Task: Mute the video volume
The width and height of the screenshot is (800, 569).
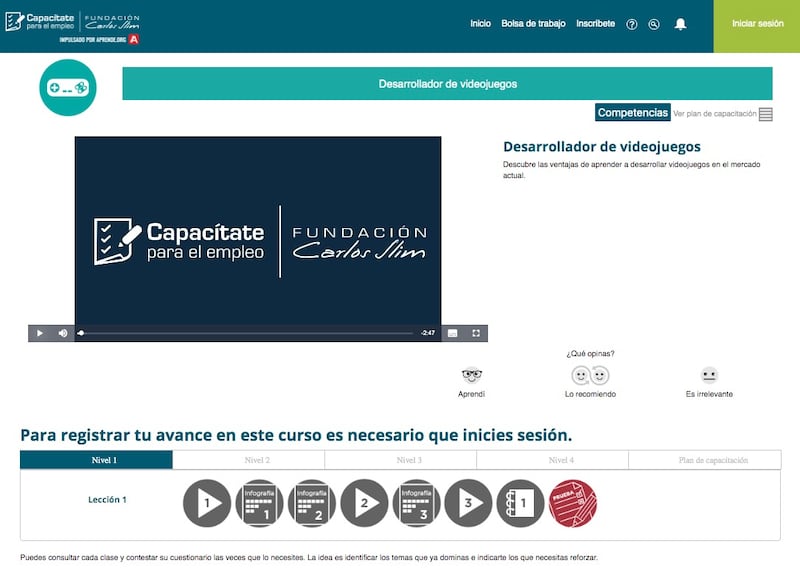Action: [x=63, y=333]
